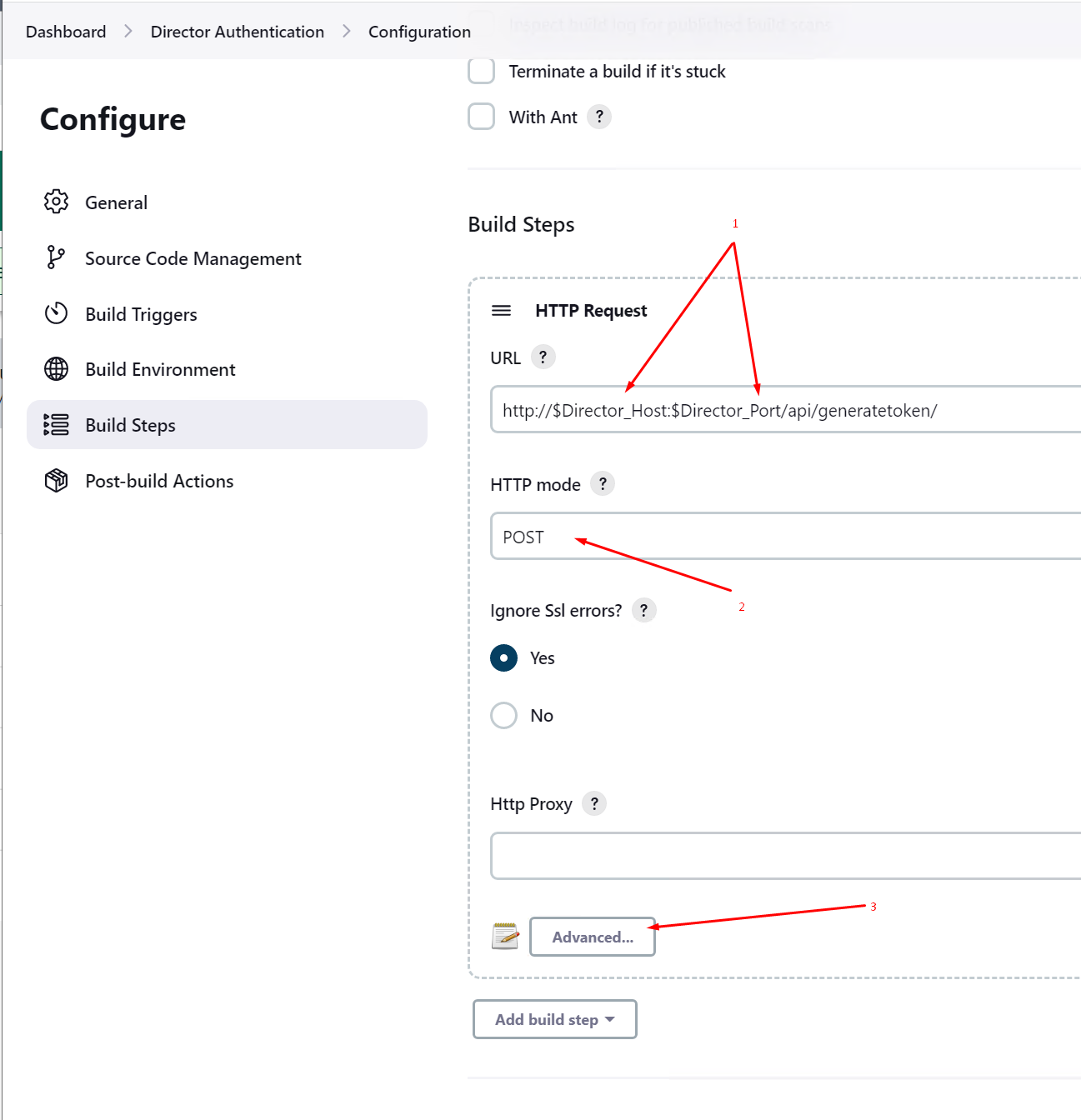Navigate to Dashboard via breadcrumb

65,31
